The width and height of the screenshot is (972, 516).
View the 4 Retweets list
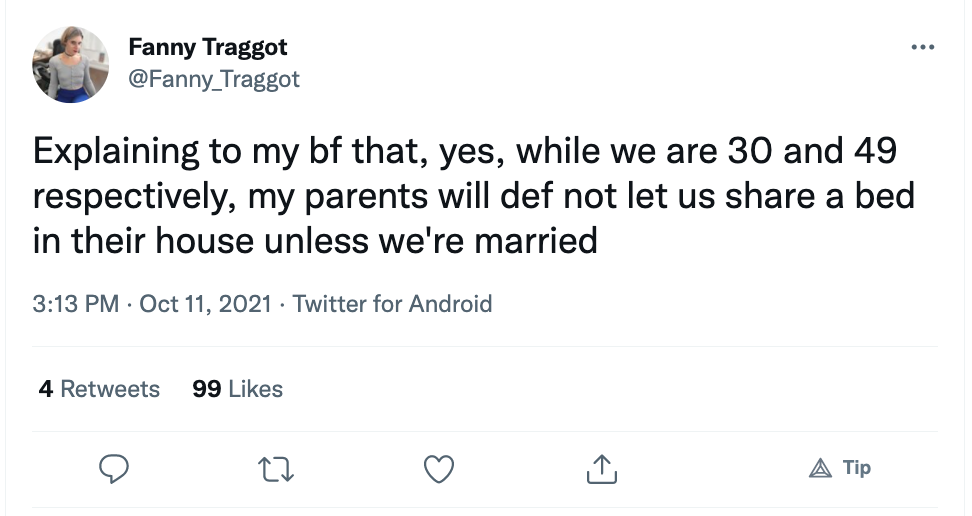(99, 389)
